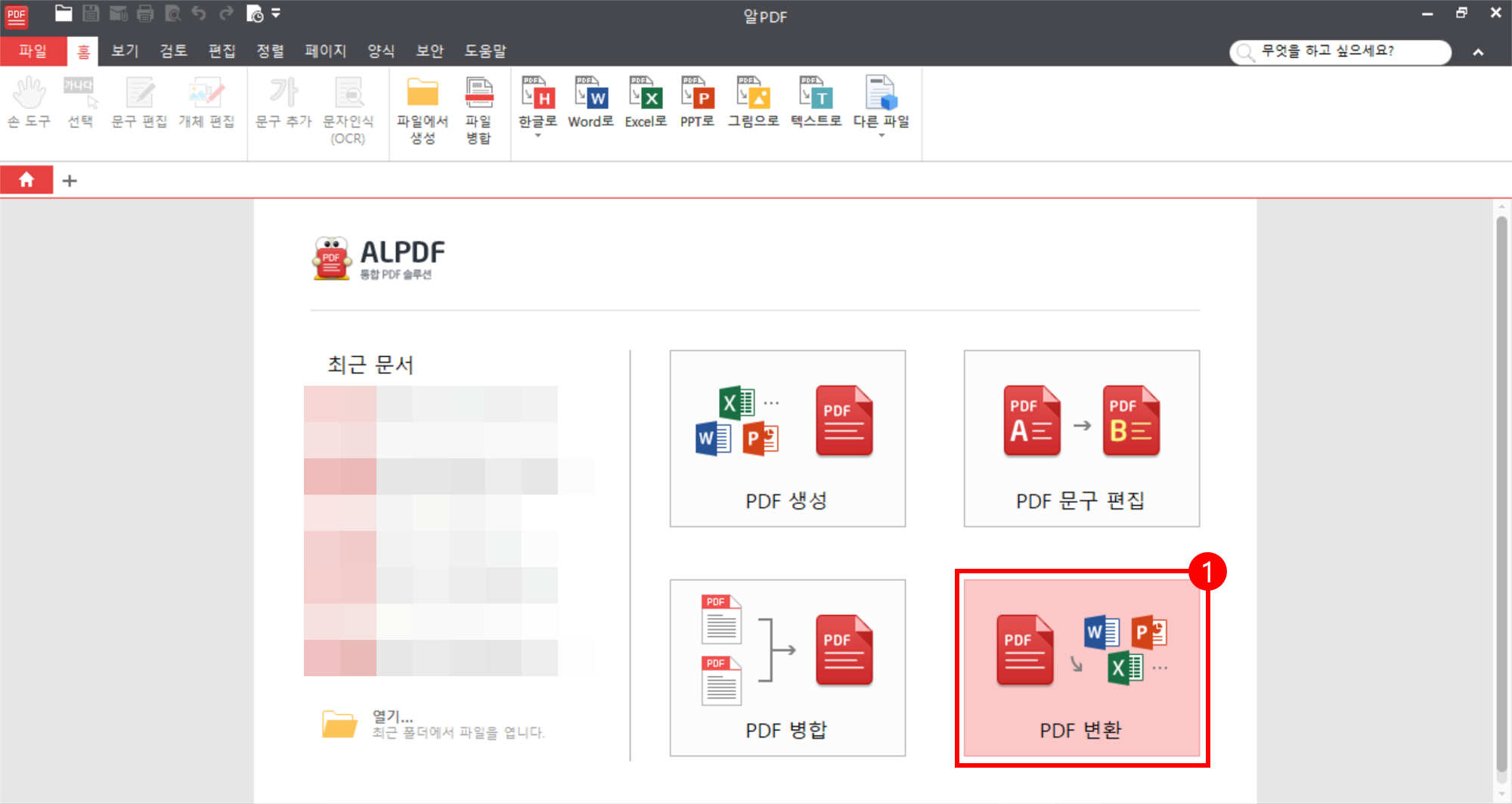The image size is (1512, 804).
Task: Convert PDF to Excel with Excel로
Action: 645,102
